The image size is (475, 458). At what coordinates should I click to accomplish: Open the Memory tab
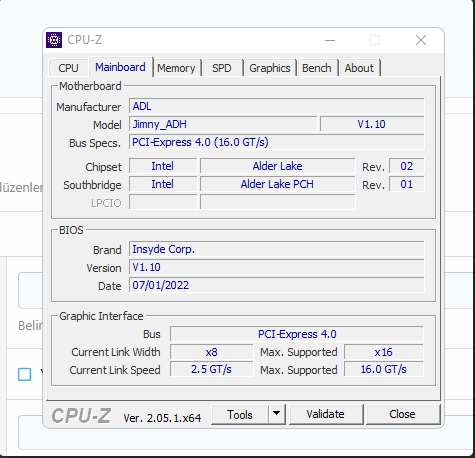[x=176, y=68]
